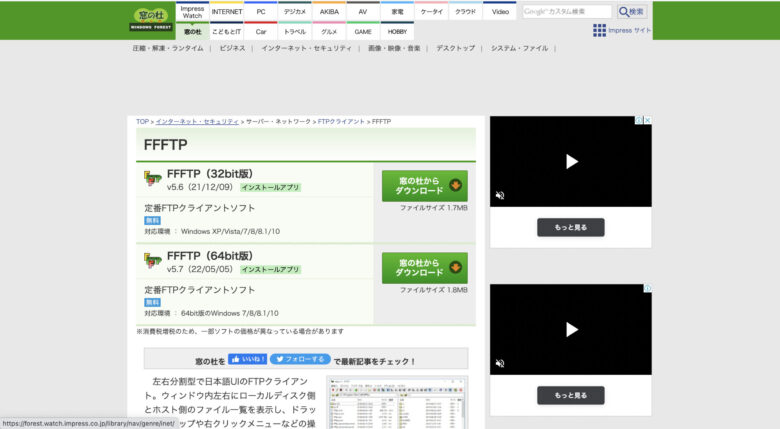The width and height of the screenshot is (780, 429).
Task: Open 画像・映像・音楽 category
Action: [x=394, y=48]
